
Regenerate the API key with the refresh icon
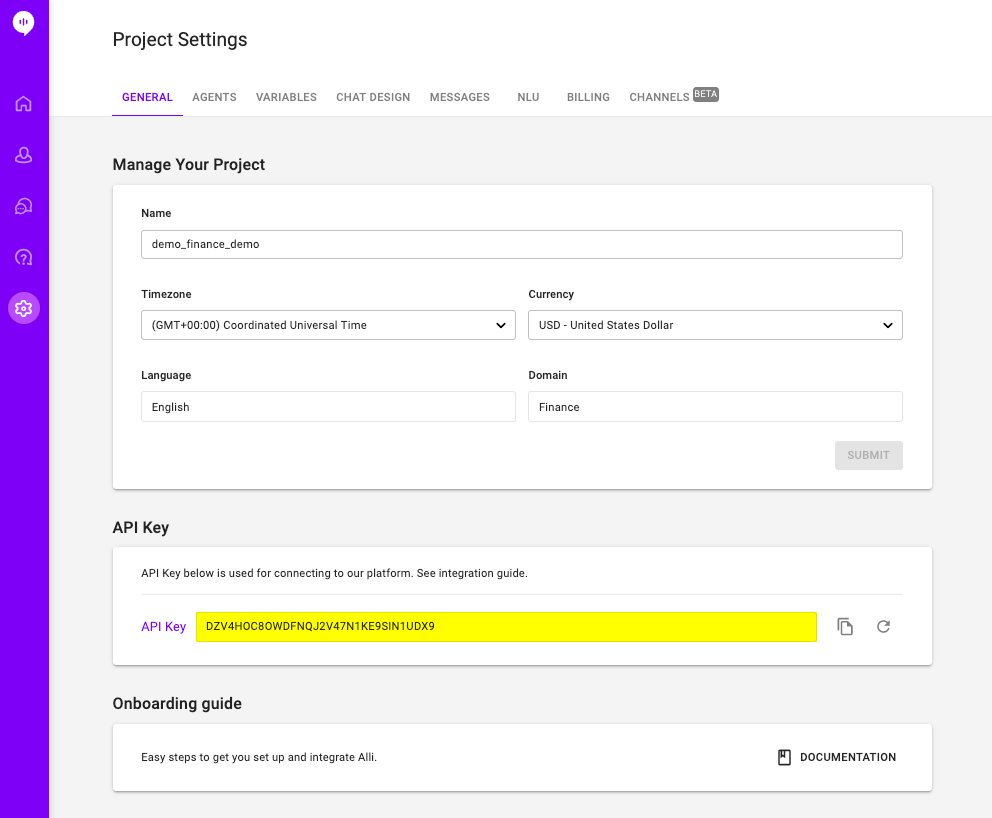pyautogui.click(x=883, y=626)
